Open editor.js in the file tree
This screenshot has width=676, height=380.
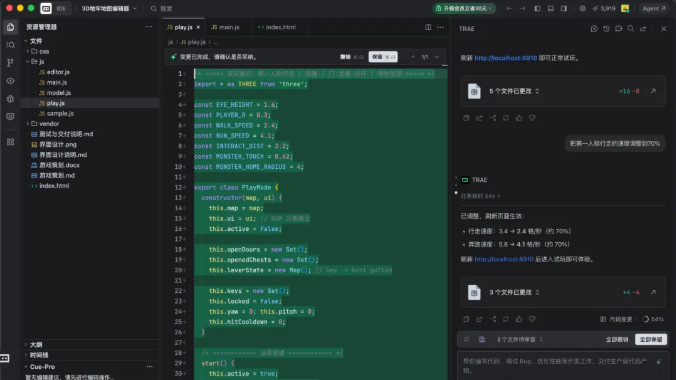[58, 72]
